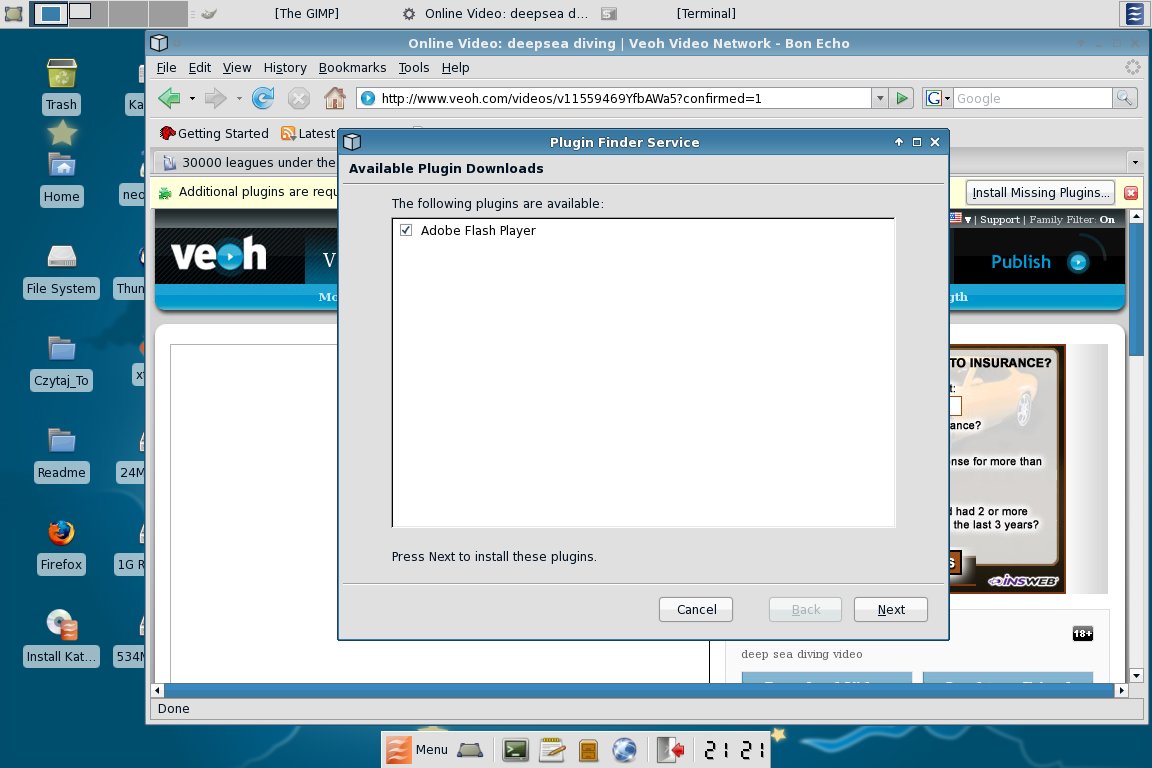Open the History menu
Screen dimensions: 1152x768
(x=285, y=68)
